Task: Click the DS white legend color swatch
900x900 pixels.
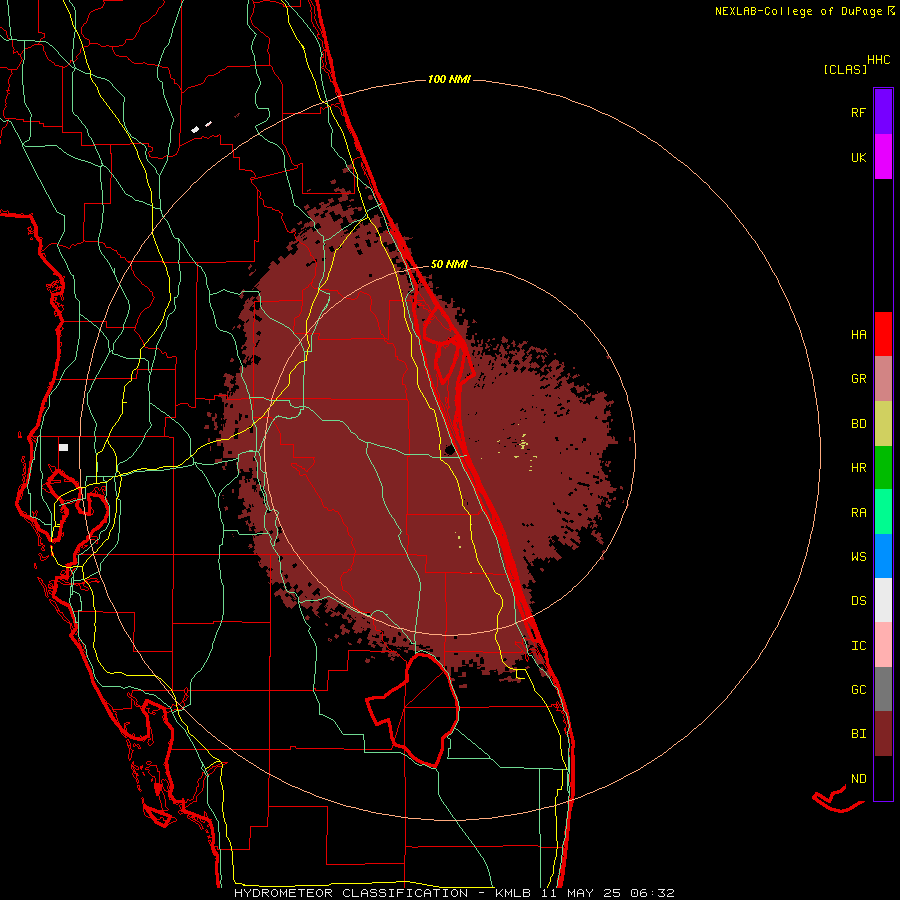Action: (x=883, y=600)
